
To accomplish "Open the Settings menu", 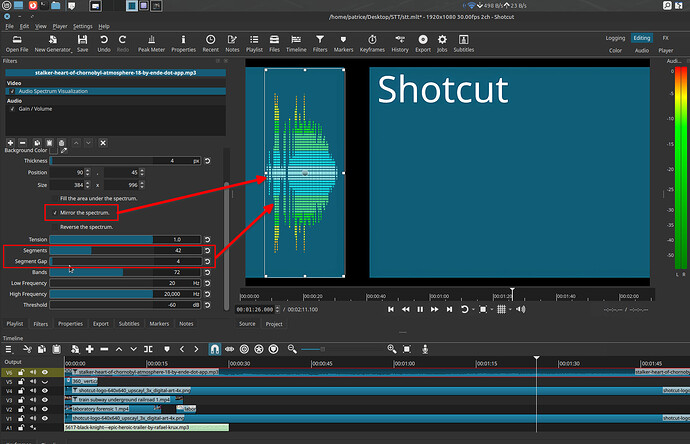I will coord(82,26).
